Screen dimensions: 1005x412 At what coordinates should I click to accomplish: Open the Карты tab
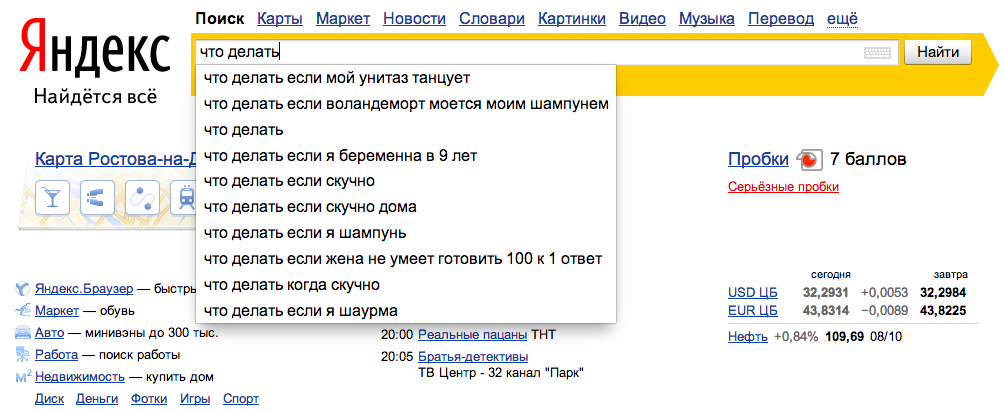[279, 19]
